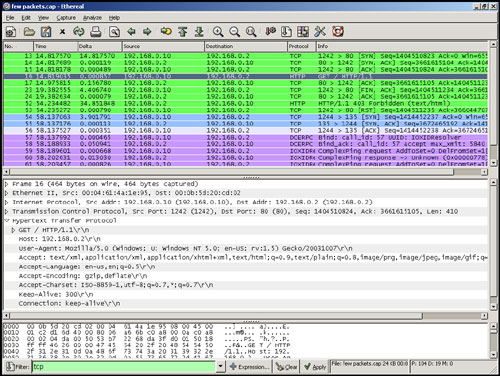Zoom out with the minus magnifier
Viewport: 500px width, 376px height.
click(x=235, y=32)
